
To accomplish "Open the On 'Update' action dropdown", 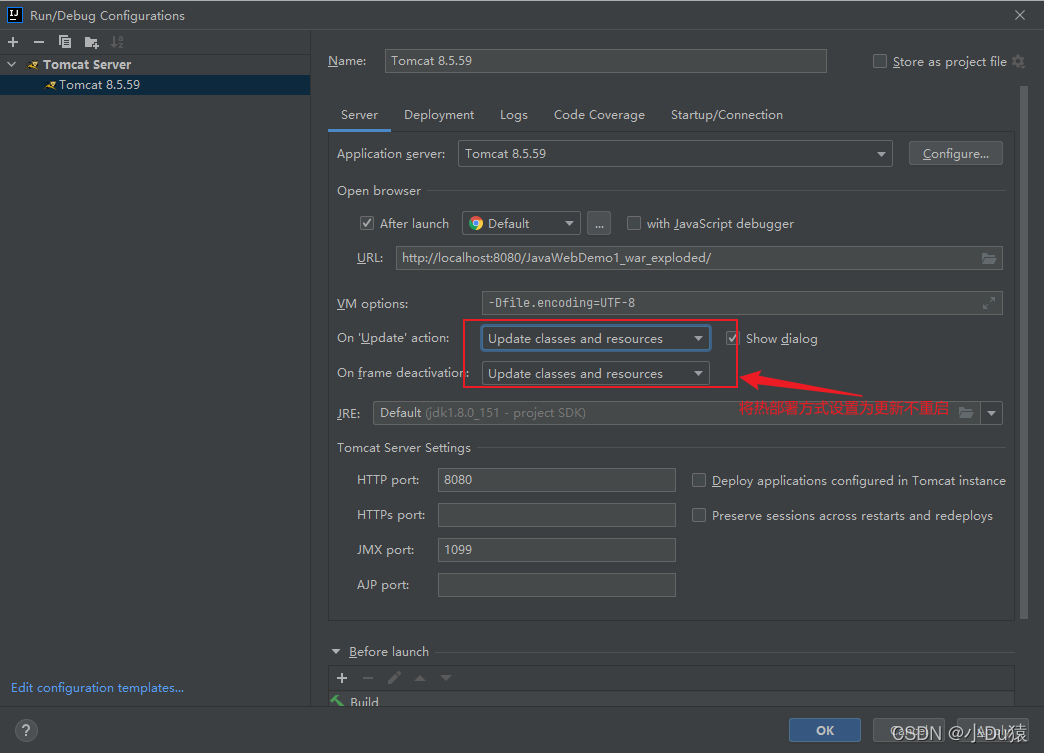I will tap(595, 338).
